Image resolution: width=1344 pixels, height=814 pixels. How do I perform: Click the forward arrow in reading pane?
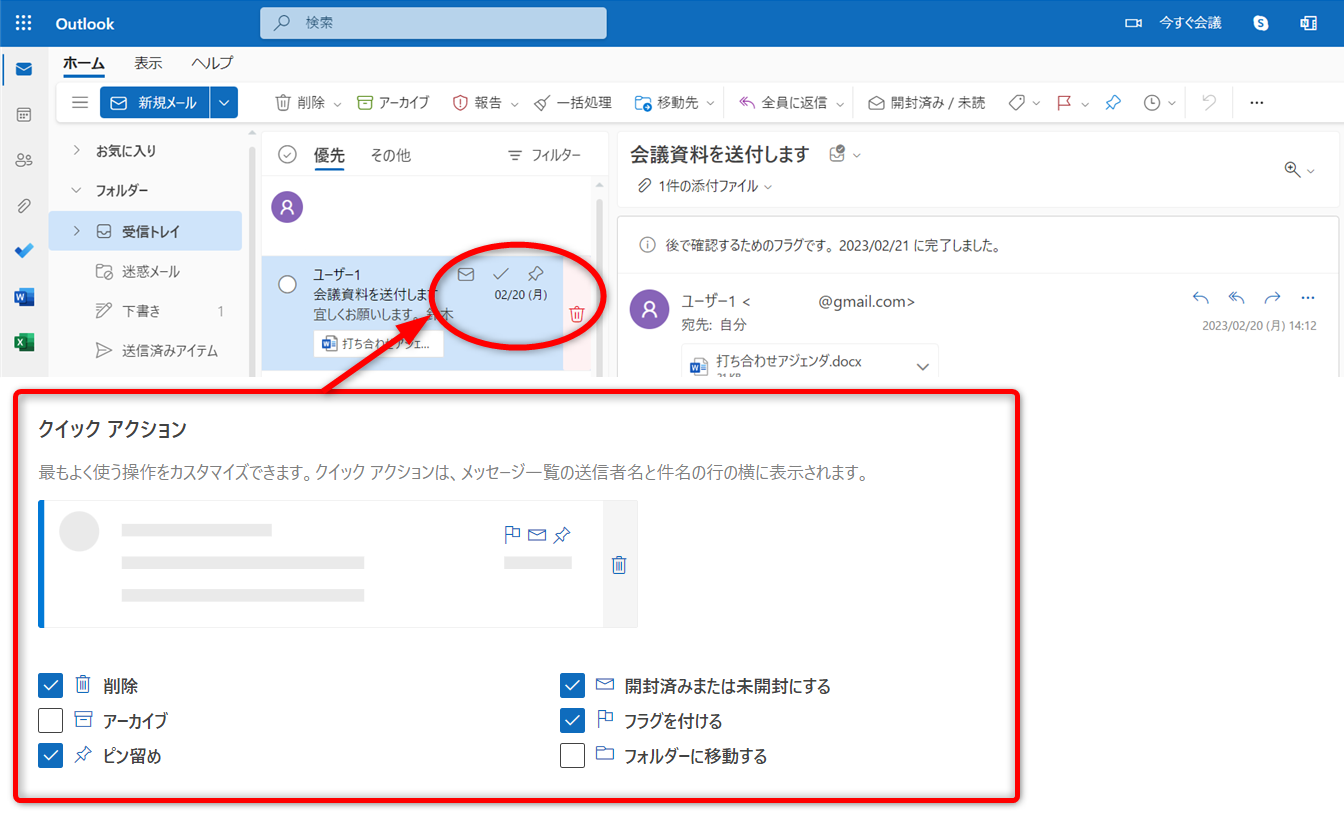(x=1272, y=297)
